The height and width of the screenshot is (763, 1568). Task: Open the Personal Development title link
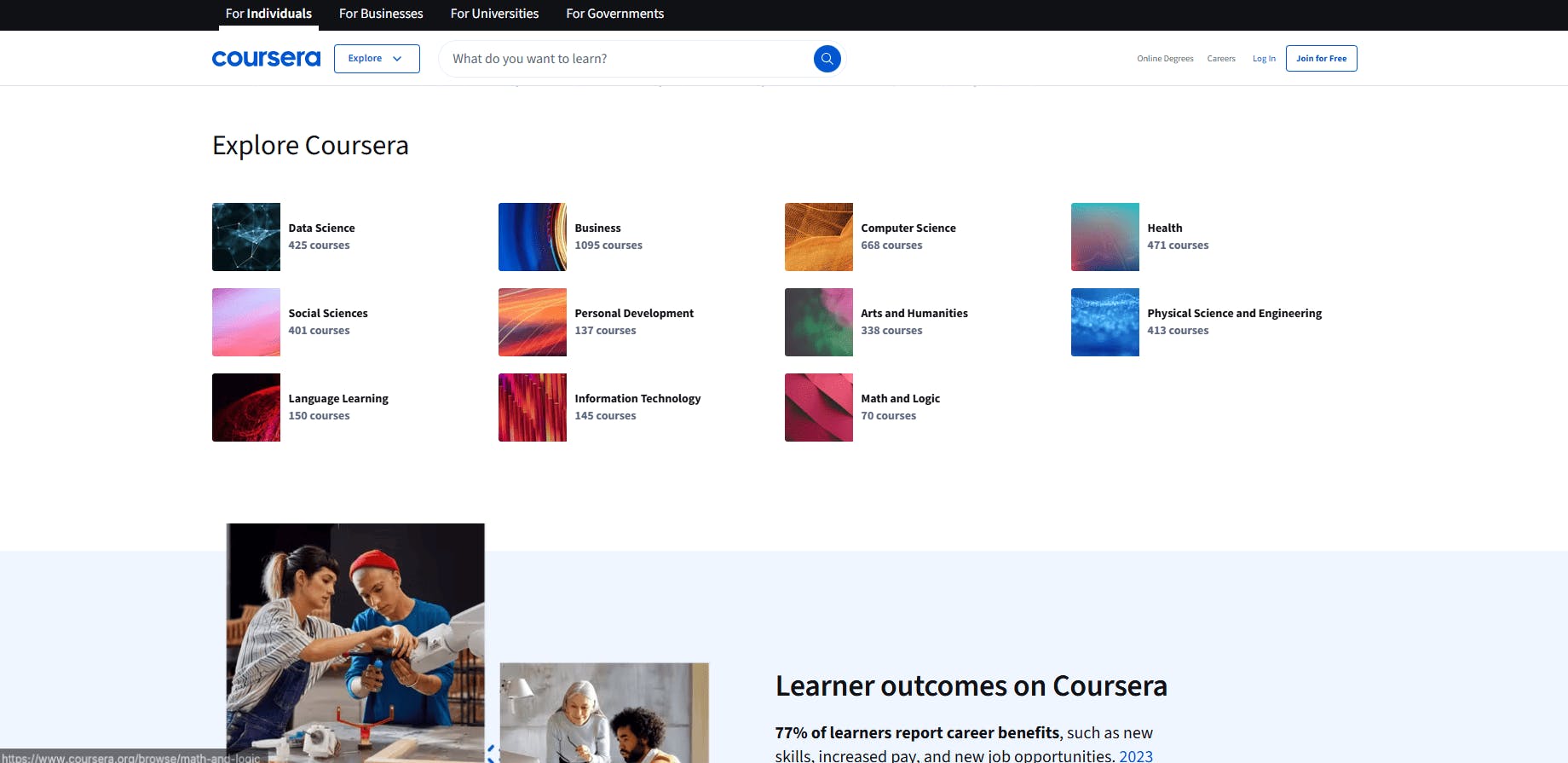click(634, 314)
